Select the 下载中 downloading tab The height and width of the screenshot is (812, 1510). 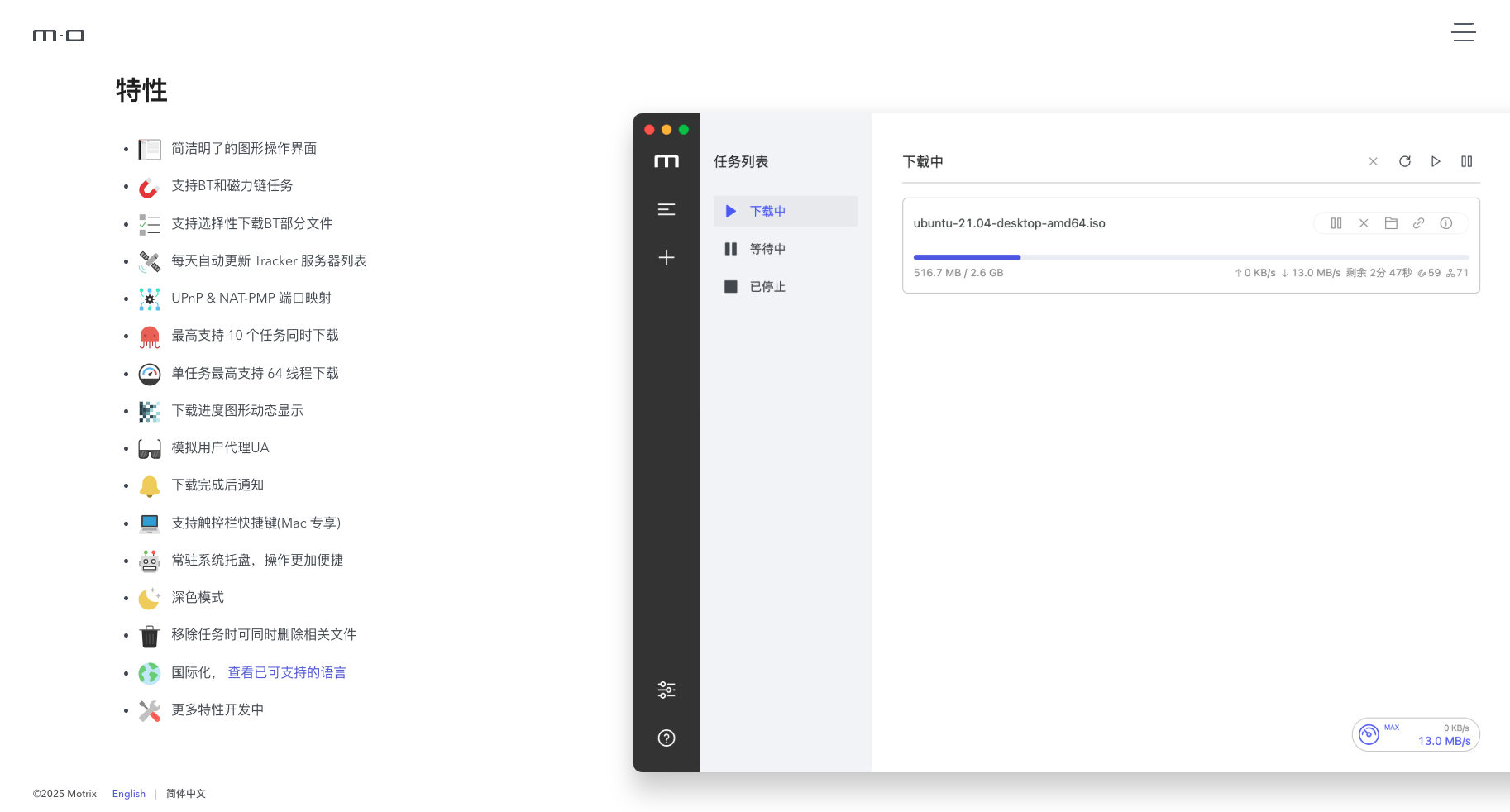pos(786,211)
